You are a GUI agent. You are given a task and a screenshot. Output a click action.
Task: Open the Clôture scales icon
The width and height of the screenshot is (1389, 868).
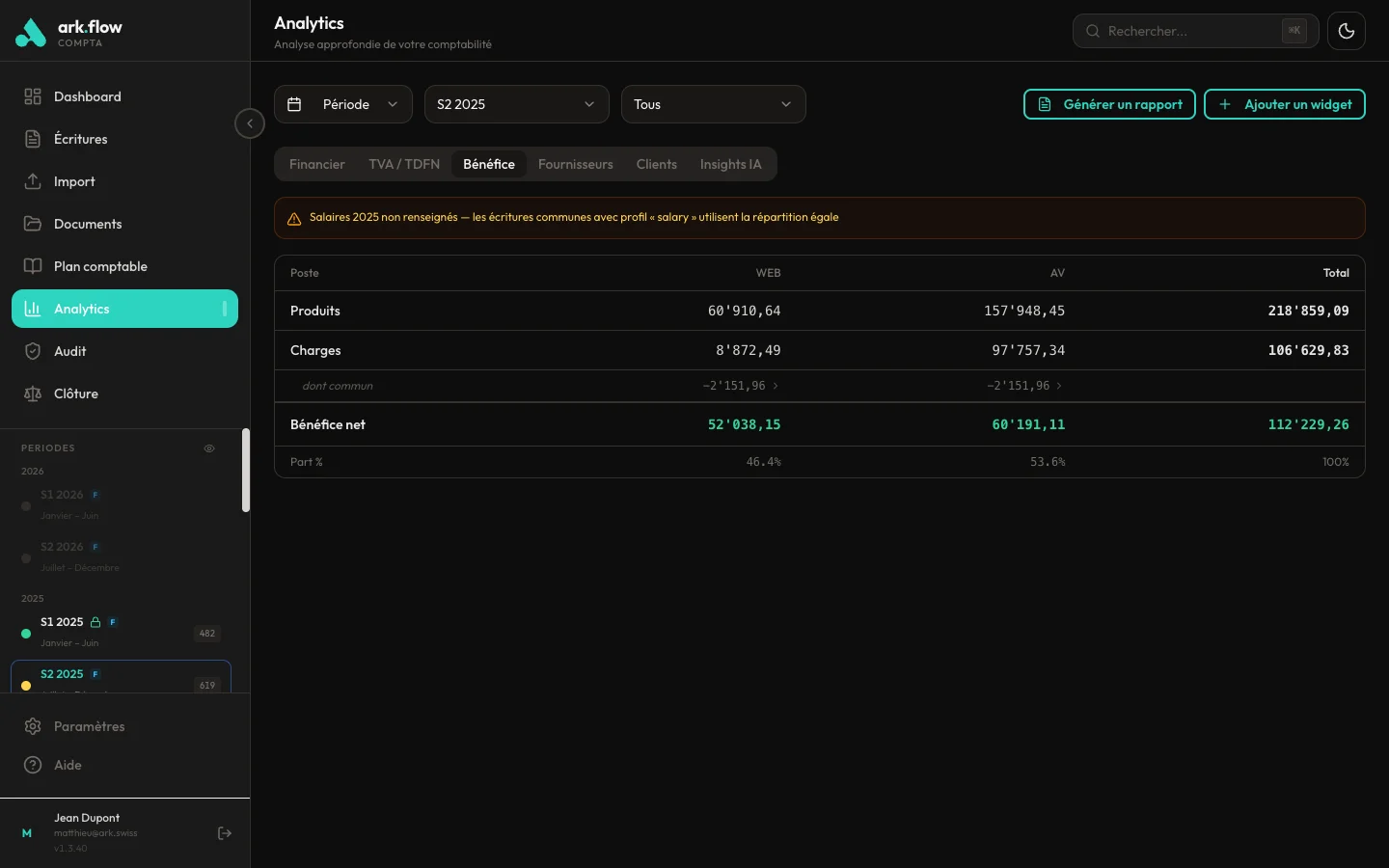pyautogui.click(x=32, y=393)
